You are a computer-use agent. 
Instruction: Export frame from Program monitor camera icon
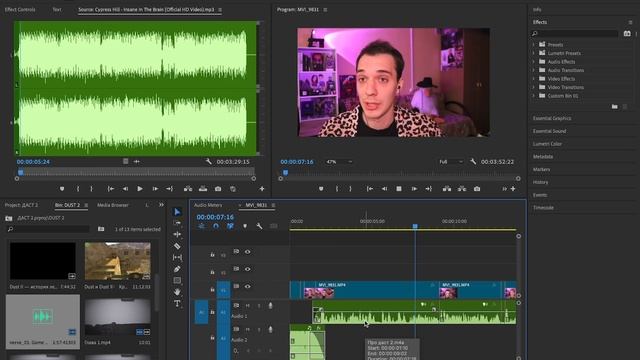(477, 189)
